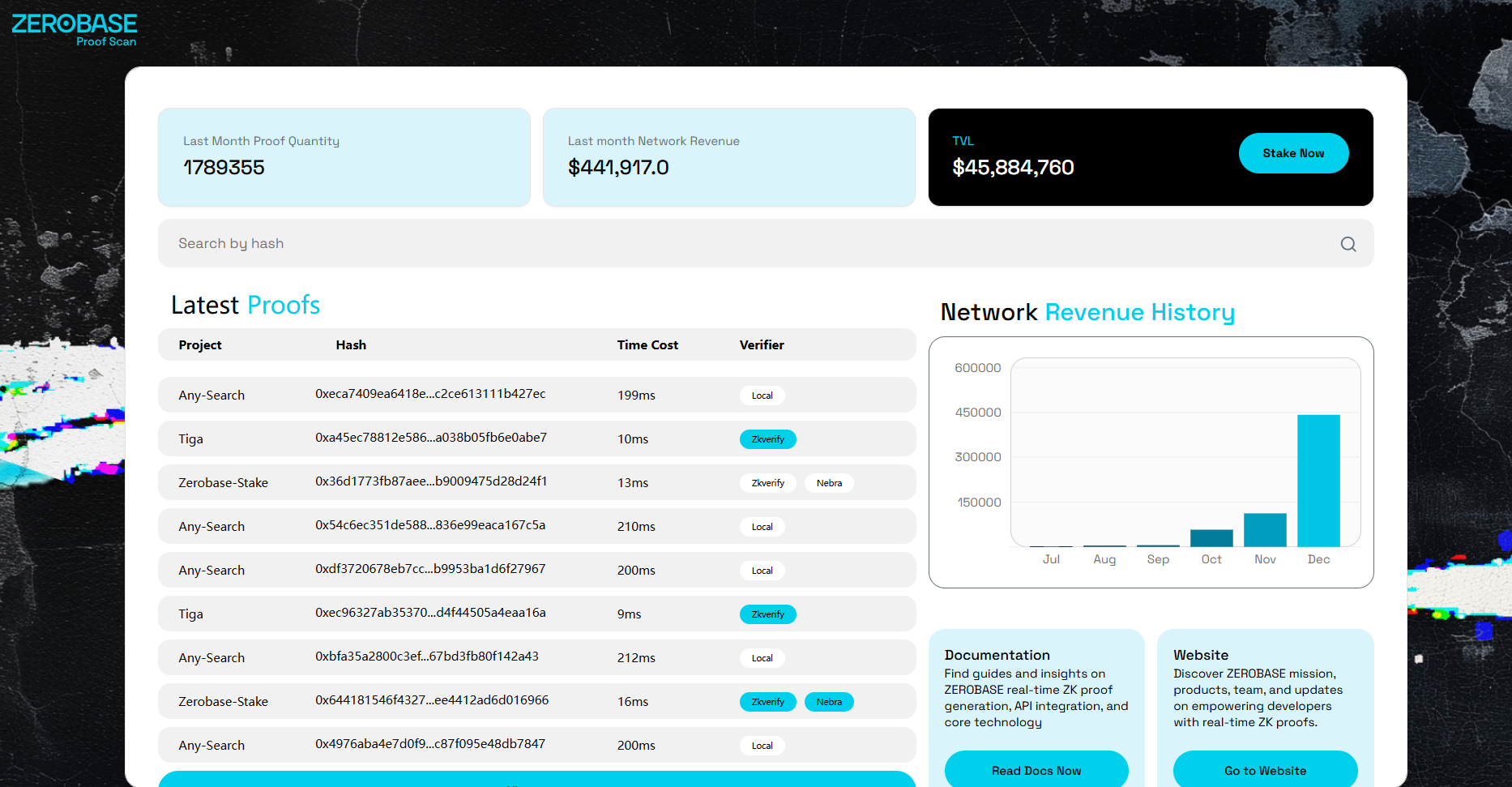
Task: Click Zkverify badge for hash 0xa45ec78812e586
Action: click(767, 439)
